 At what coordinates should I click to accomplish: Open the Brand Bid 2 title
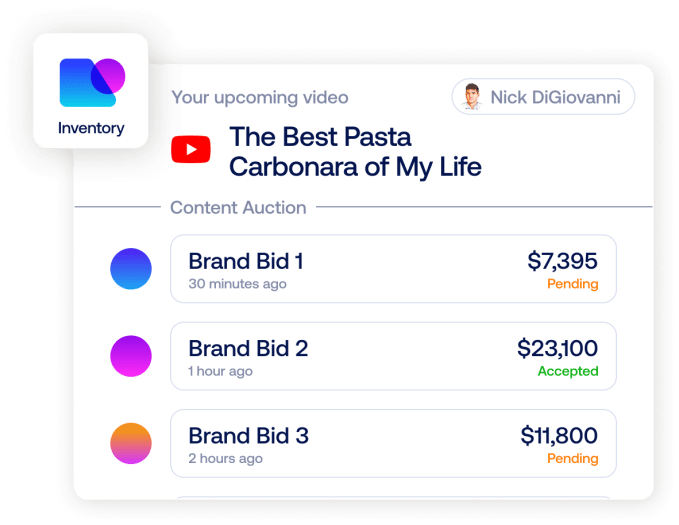click(248, 349)
